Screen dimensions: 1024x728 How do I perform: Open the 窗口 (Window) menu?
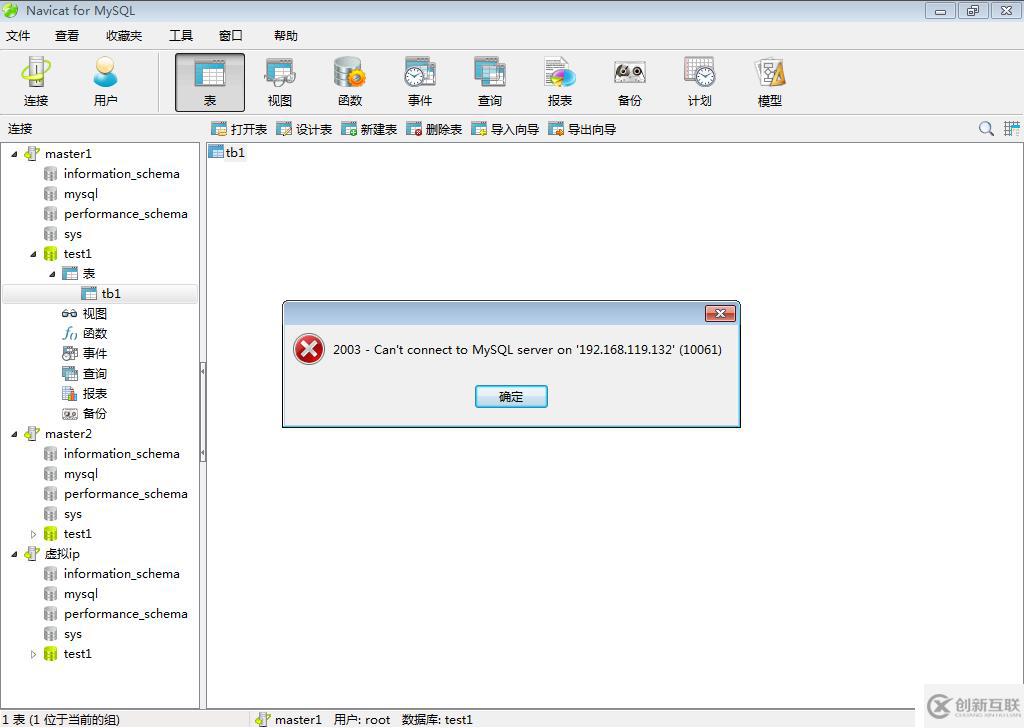click(231, 36)
